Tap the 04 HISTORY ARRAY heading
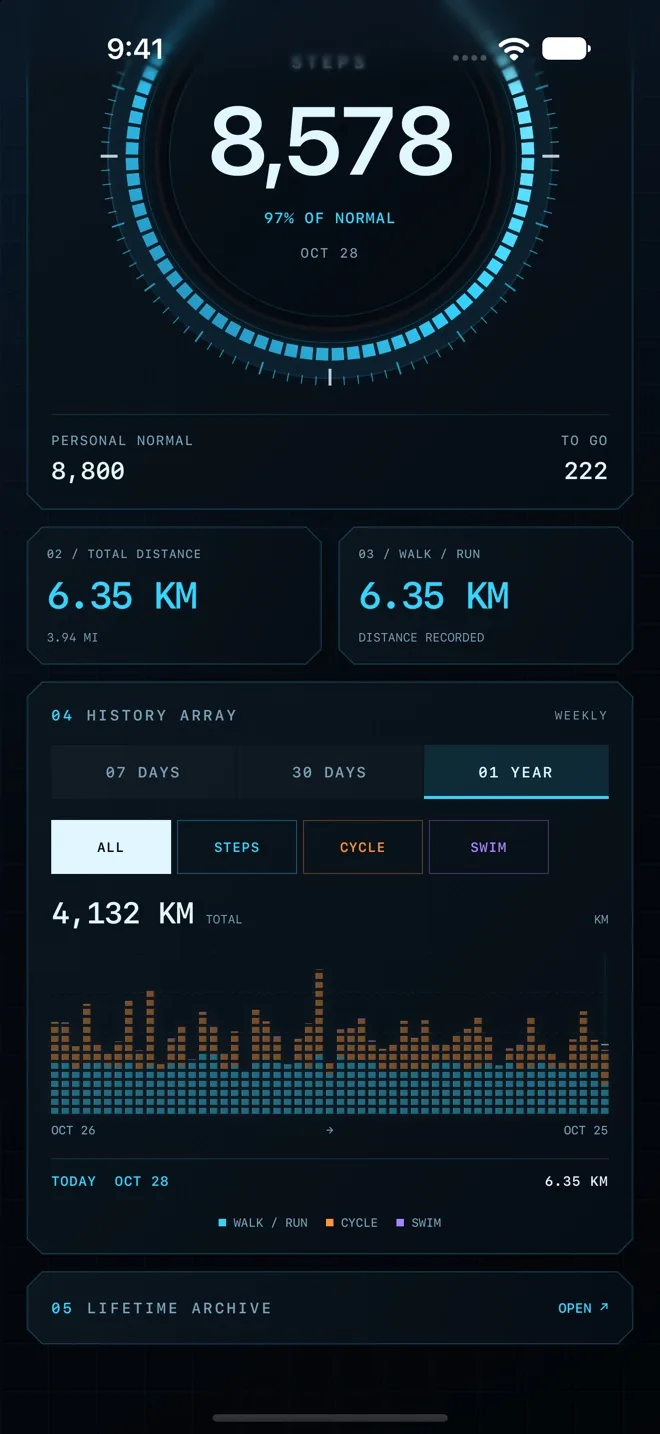Screen dimensions: 660x1434 pyautogui.click(x=144, y=715)
